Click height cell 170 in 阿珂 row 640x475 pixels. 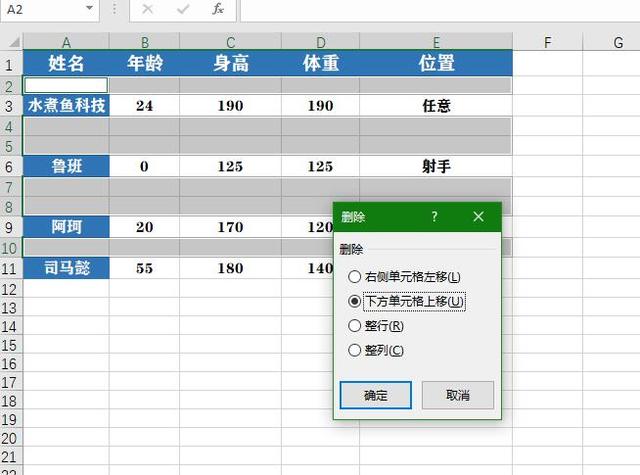[x=231, y=227]
